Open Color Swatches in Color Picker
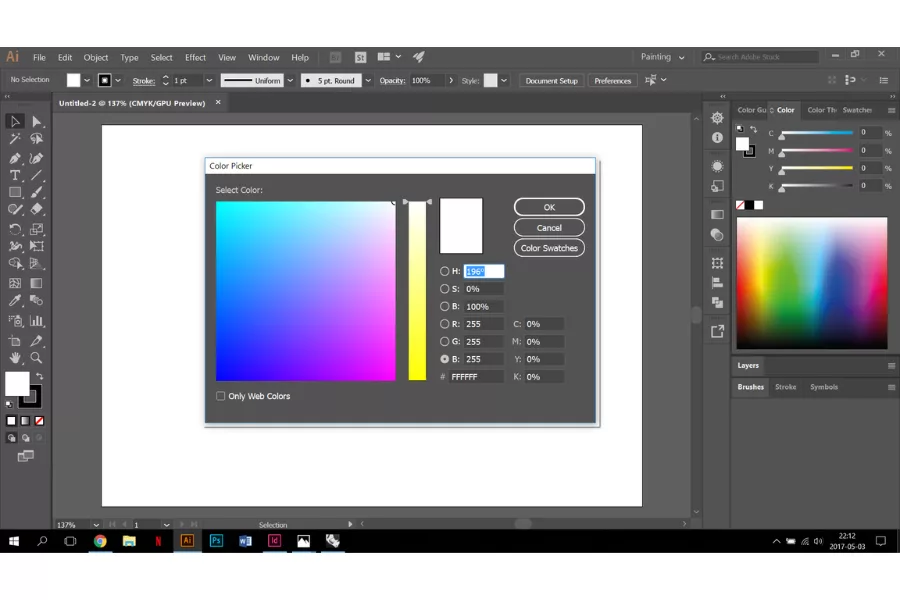The image size is (900, 600). point(549,248)
